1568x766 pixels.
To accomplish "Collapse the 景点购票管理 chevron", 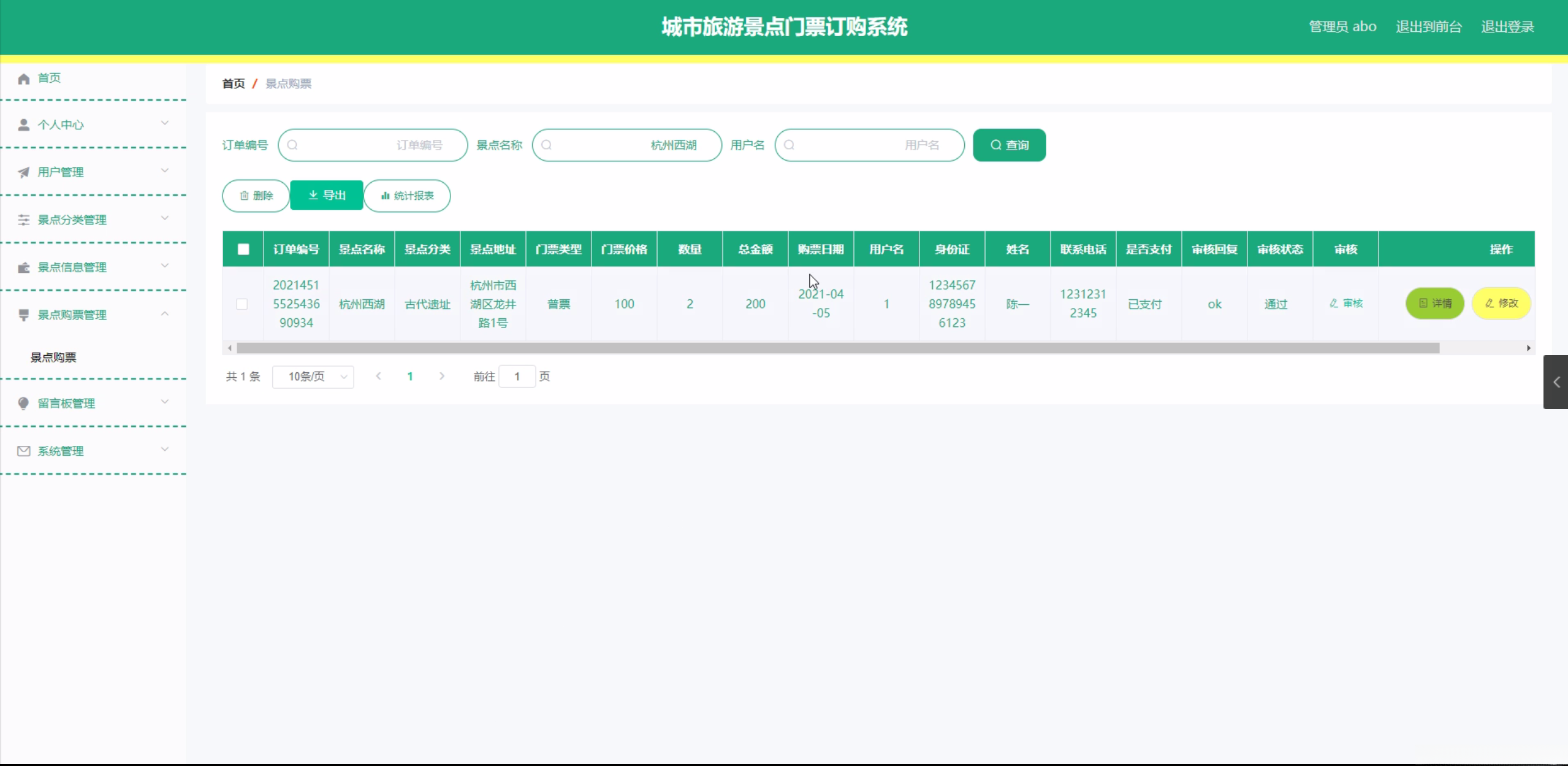I will [165, 313].
